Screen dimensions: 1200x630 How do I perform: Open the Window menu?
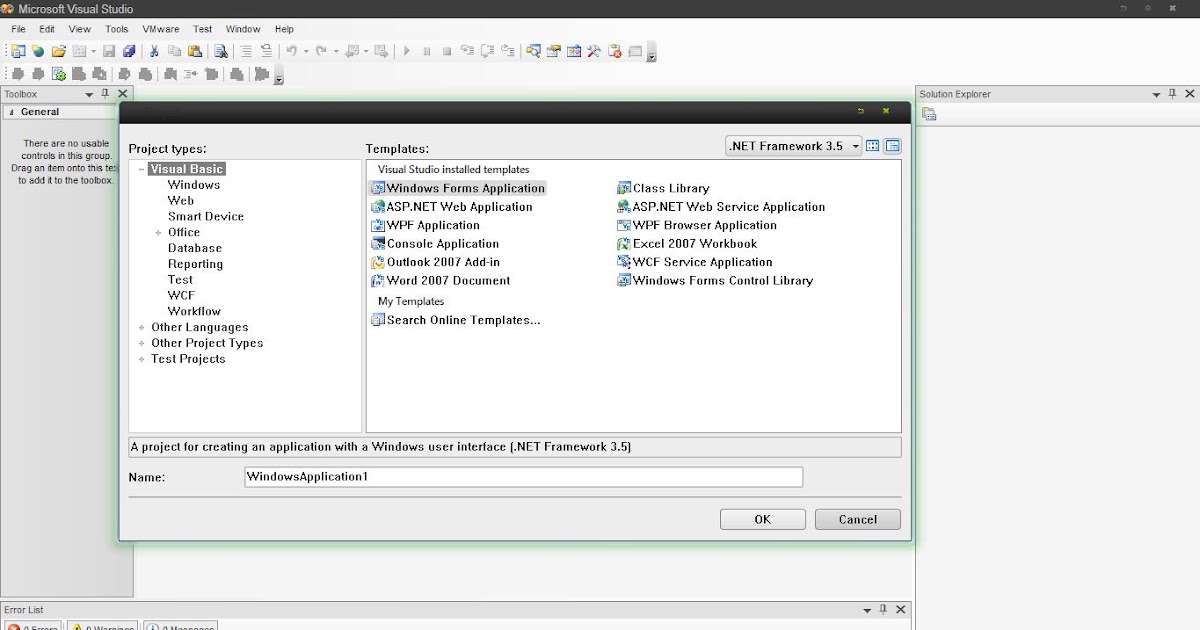[x=243, y=29]
